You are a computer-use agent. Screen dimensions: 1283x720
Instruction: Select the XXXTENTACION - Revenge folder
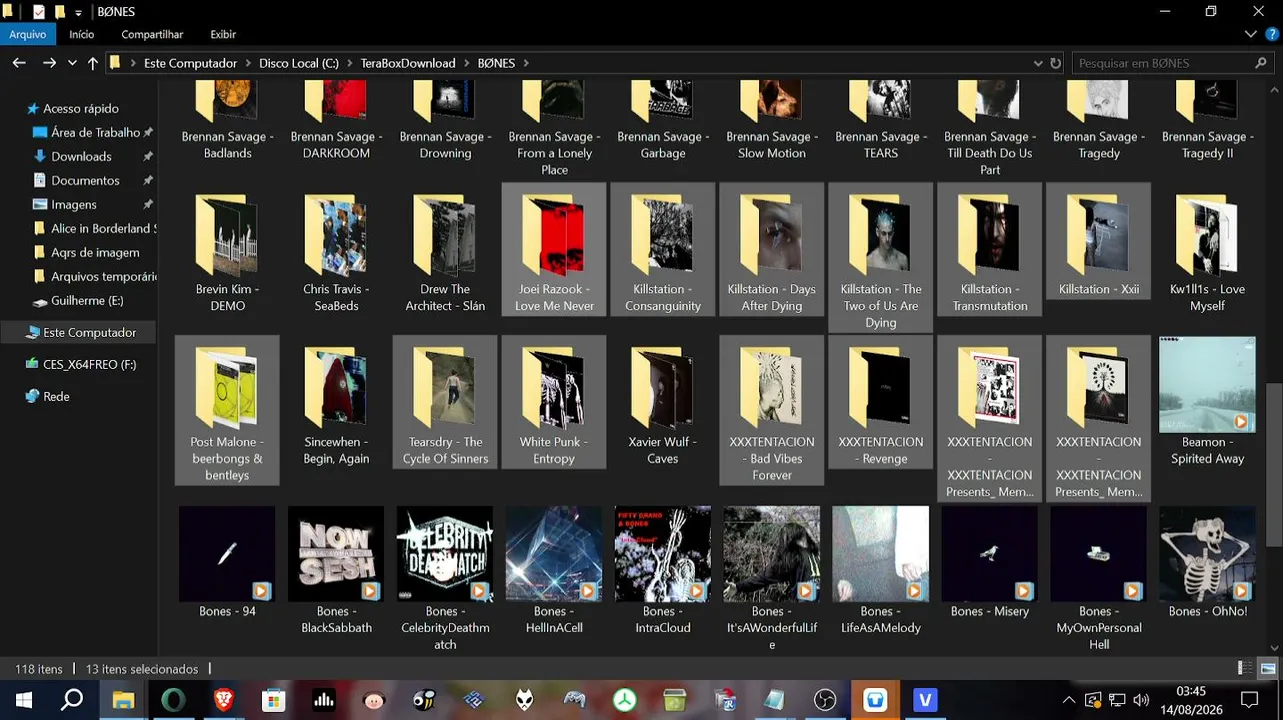881,402
